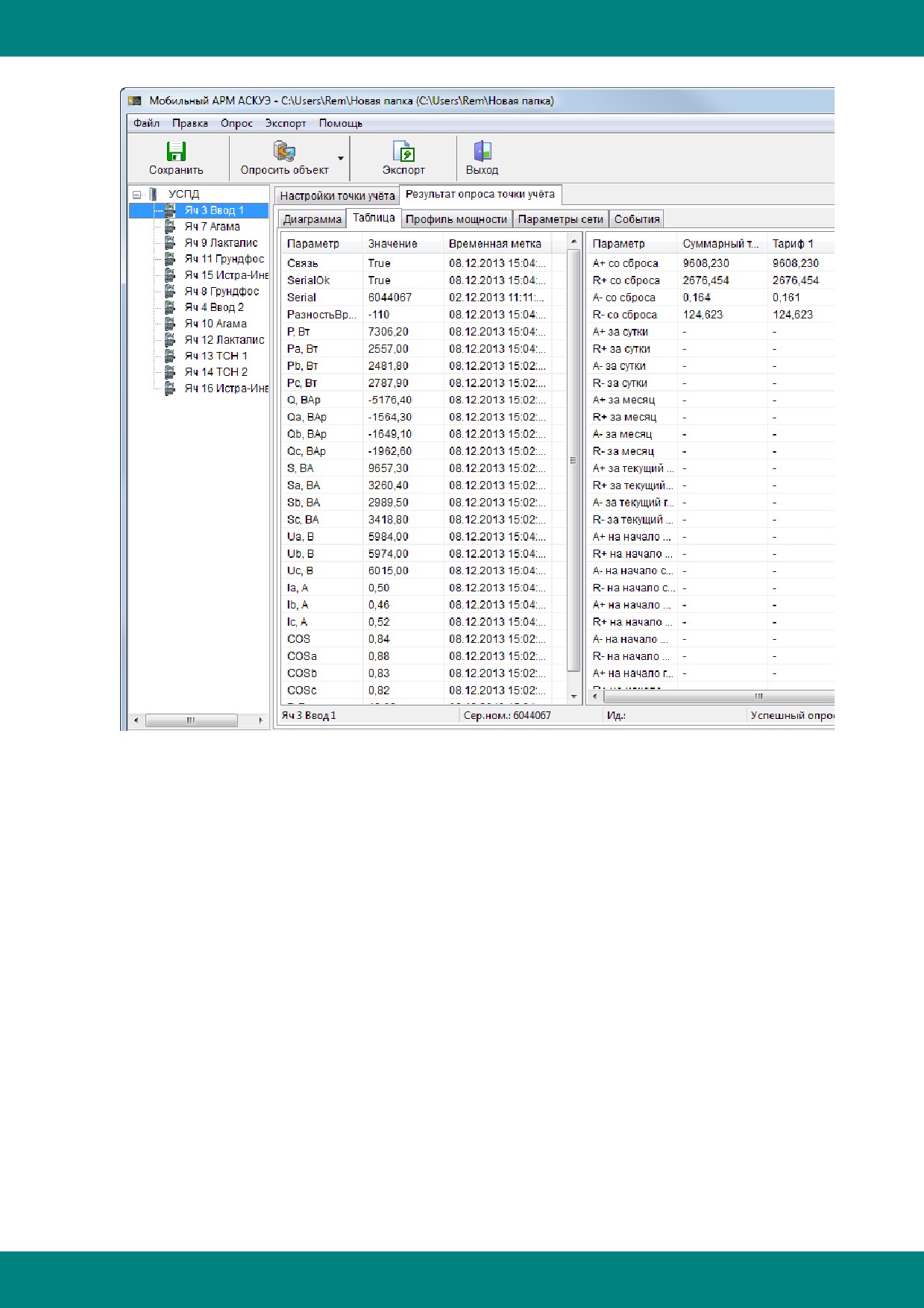Switch to Результат опроса точки учёта tab
The height and width of the screenshot is (1308, 924).
pos(480,194)
